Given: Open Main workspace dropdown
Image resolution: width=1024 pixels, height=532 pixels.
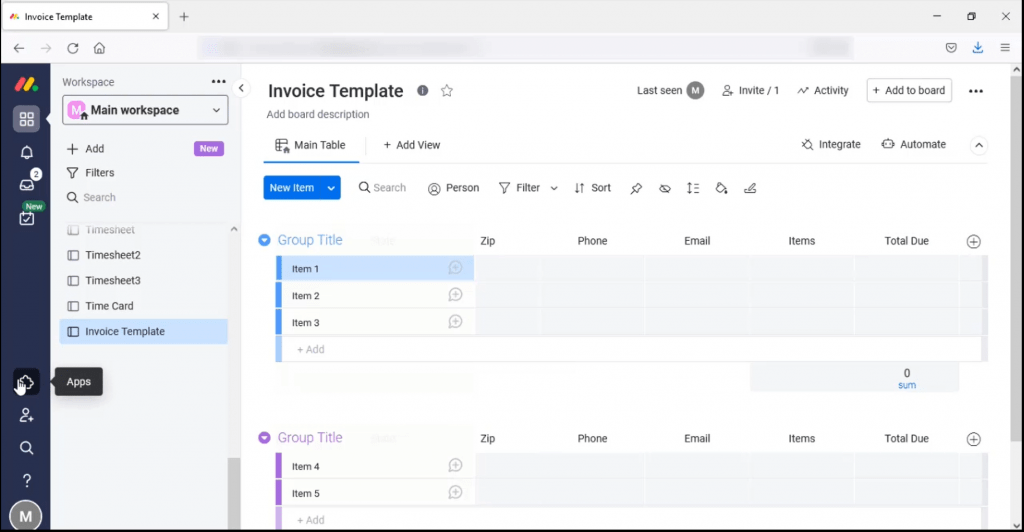Looking at the screenshot, I should coord(145,110).
